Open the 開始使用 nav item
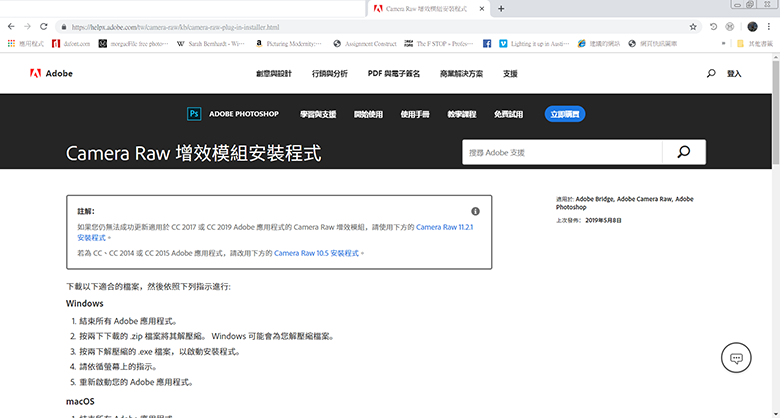This screenshot has height=418, width=780. click(368, 114)
